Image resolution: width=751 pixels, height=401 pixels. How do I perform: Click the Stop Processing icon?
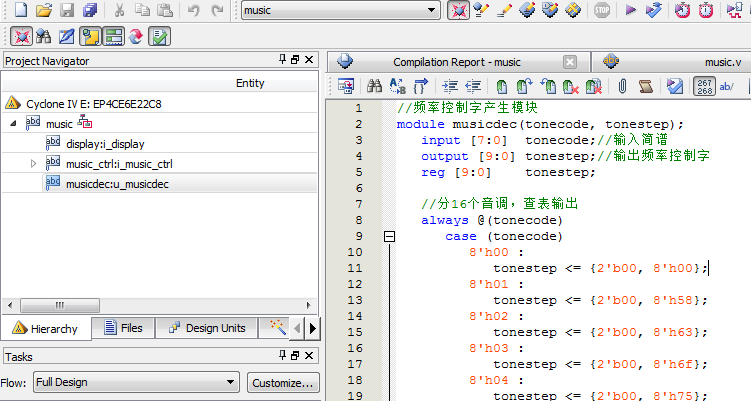pos(601,10)
